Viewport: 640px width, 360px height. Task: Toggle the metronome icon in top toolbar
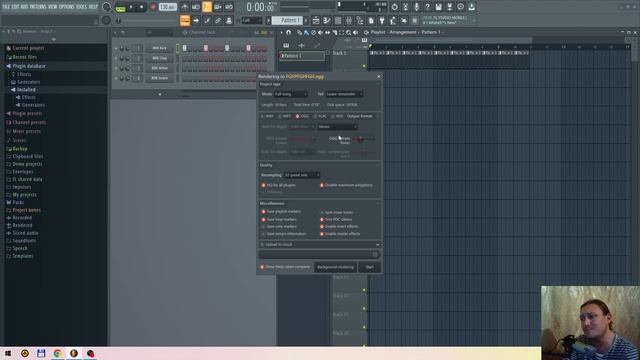[185, 7]
